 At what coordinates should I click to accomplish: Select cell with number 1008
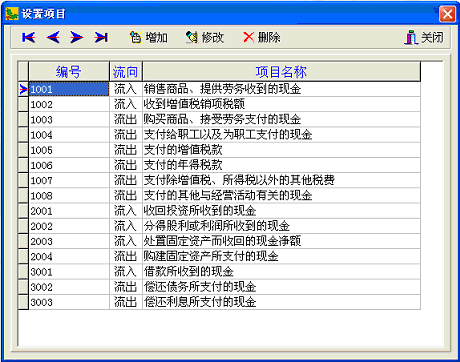point(69,196)
